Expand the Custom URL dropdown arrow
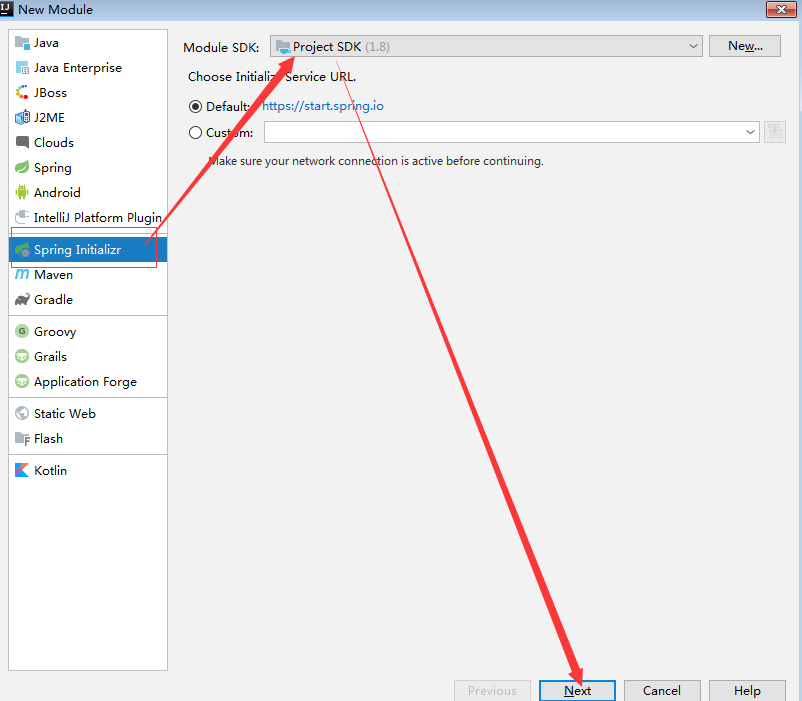This screenshot has height=701, width=802. pyautogui.click(x=750, y=132)
